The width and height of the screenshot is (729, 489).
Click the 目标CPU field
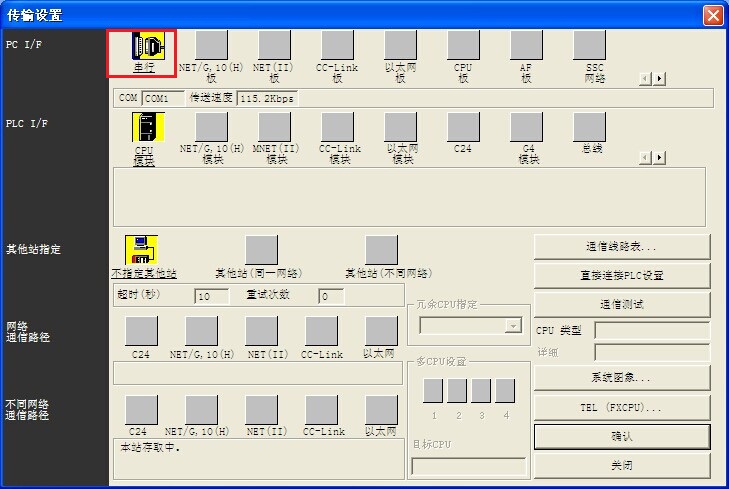tap(469, 466)
